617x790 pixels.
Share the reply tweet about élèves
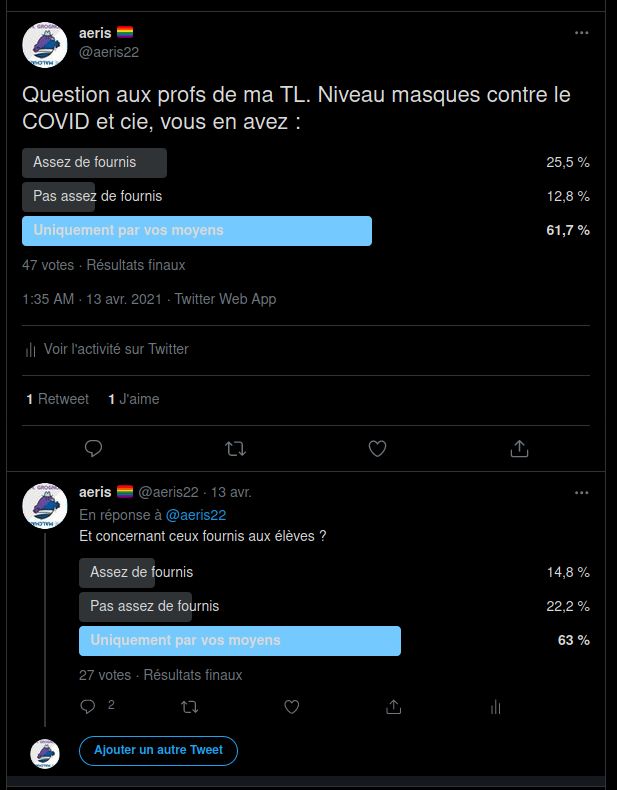pos(394,707)
